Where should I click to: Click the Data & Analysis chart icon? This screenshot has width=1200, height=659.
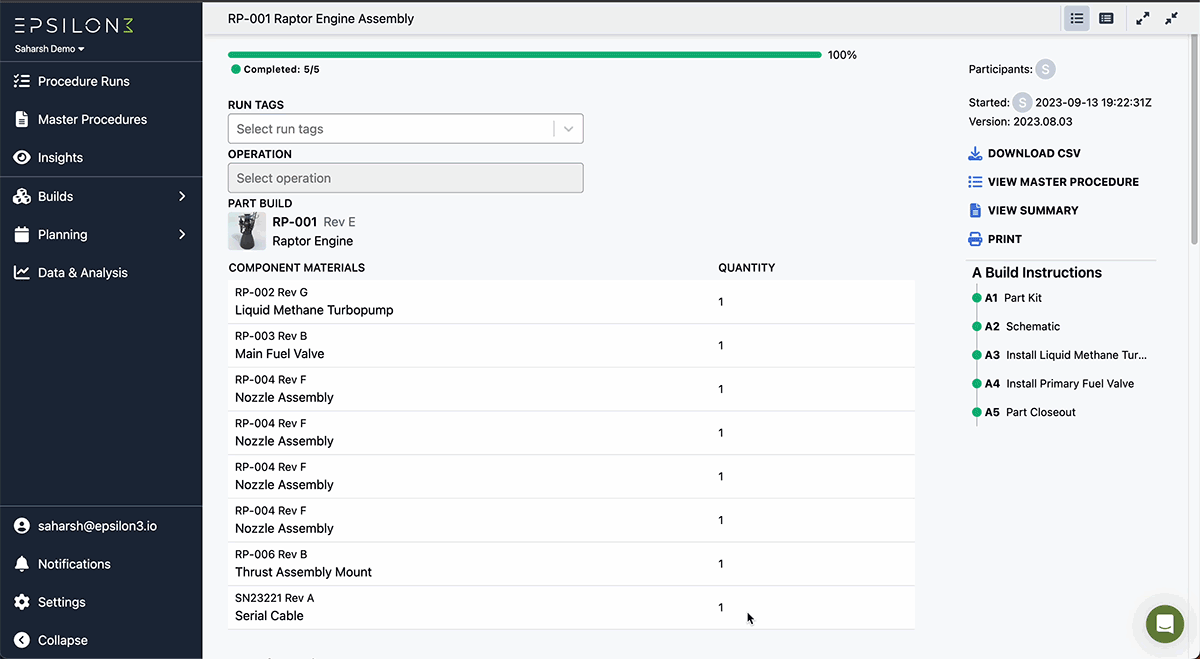[x=20, y=272]
